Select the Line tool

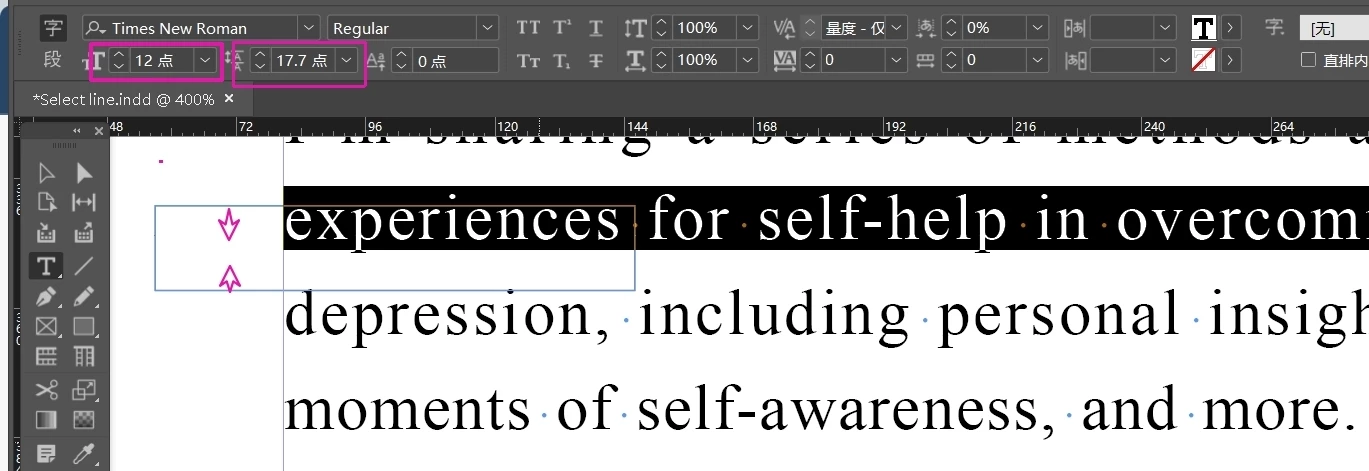click(84, 265)
